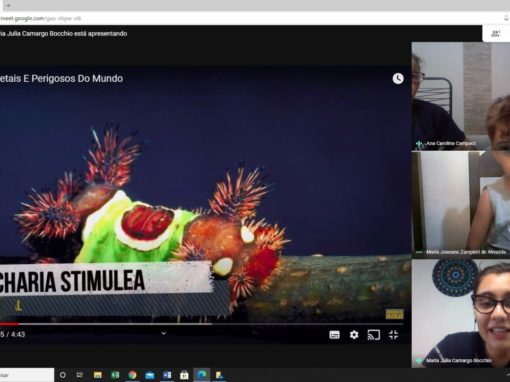The image size is (510, 382).
Task: Cast the video to another screen
Action: (x=374, y=335)
